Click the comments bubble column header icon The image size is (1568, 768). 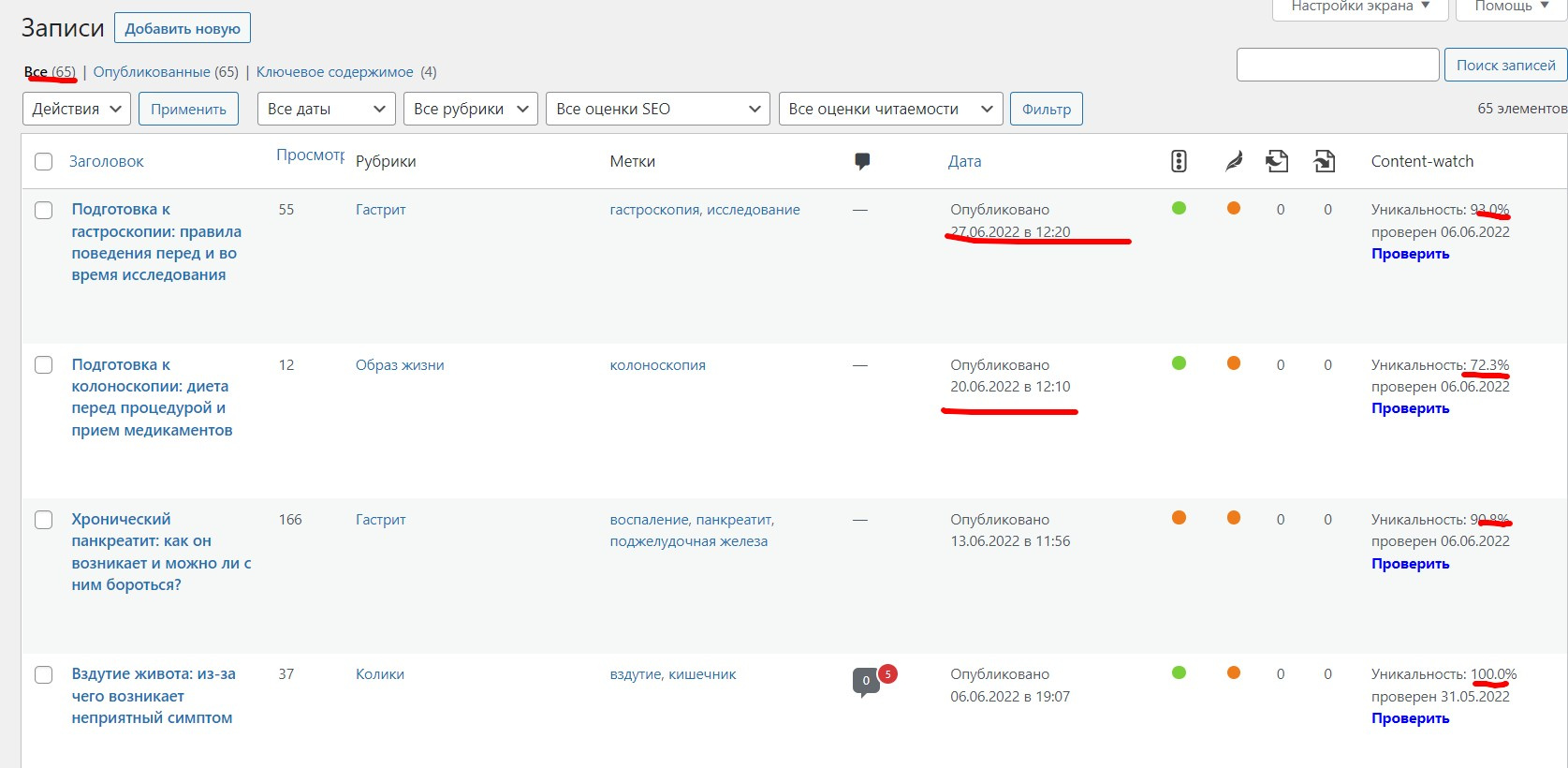pyautogui.click(x=862, y=161)
